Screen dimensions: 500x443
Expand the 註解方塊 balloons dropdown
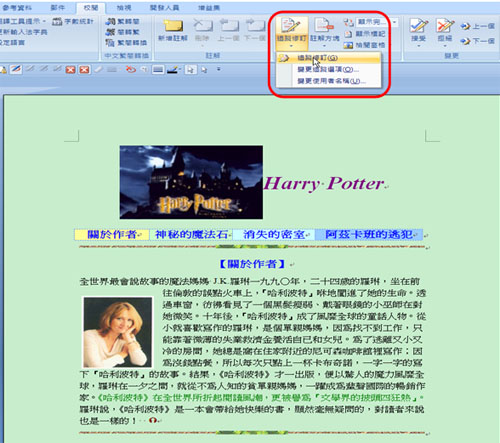click(x=325, y=32)
